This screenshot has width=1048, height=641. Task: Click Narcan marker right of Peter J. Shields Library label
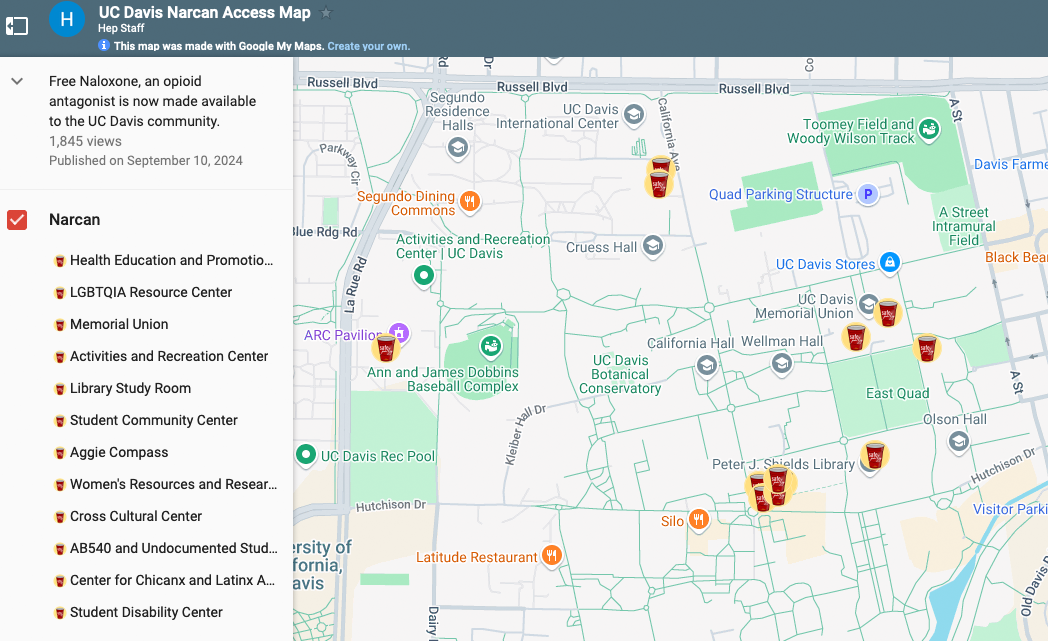[874, 455]
